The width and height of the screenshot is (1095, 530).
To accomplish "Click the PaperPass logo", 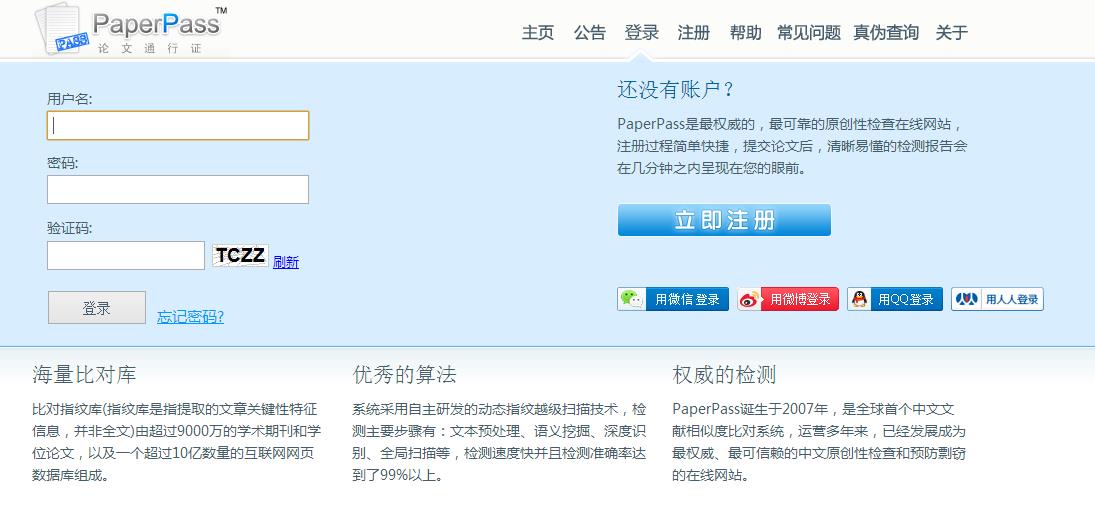I will click(x=131, y=29).
